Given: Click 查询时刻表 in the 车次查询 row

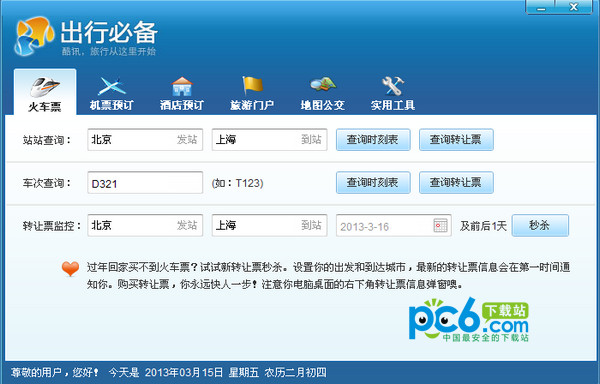Looking at the screenshot, I should coord(373,183).
